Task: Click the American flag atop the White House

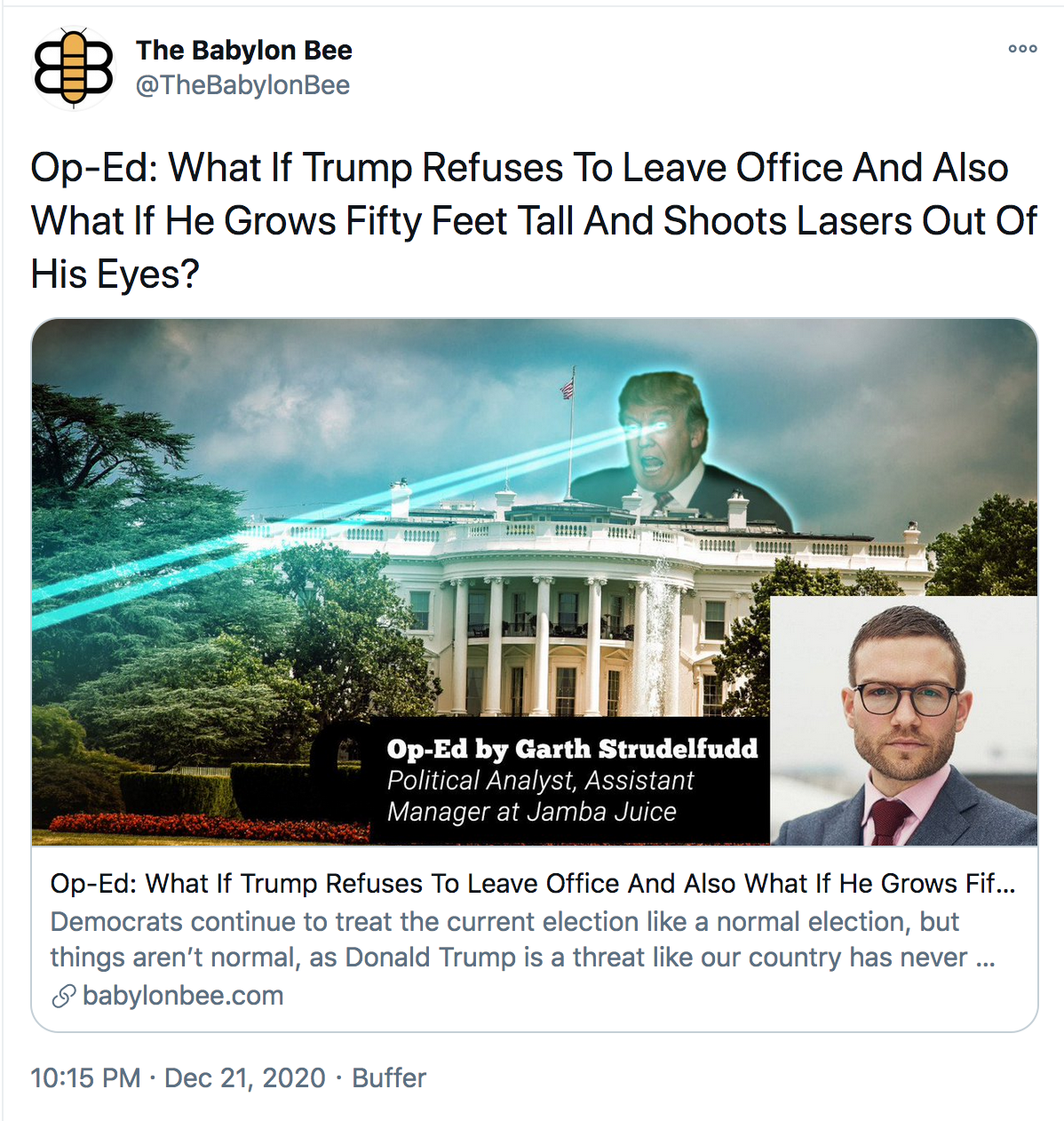Action: tap(567, 386)
